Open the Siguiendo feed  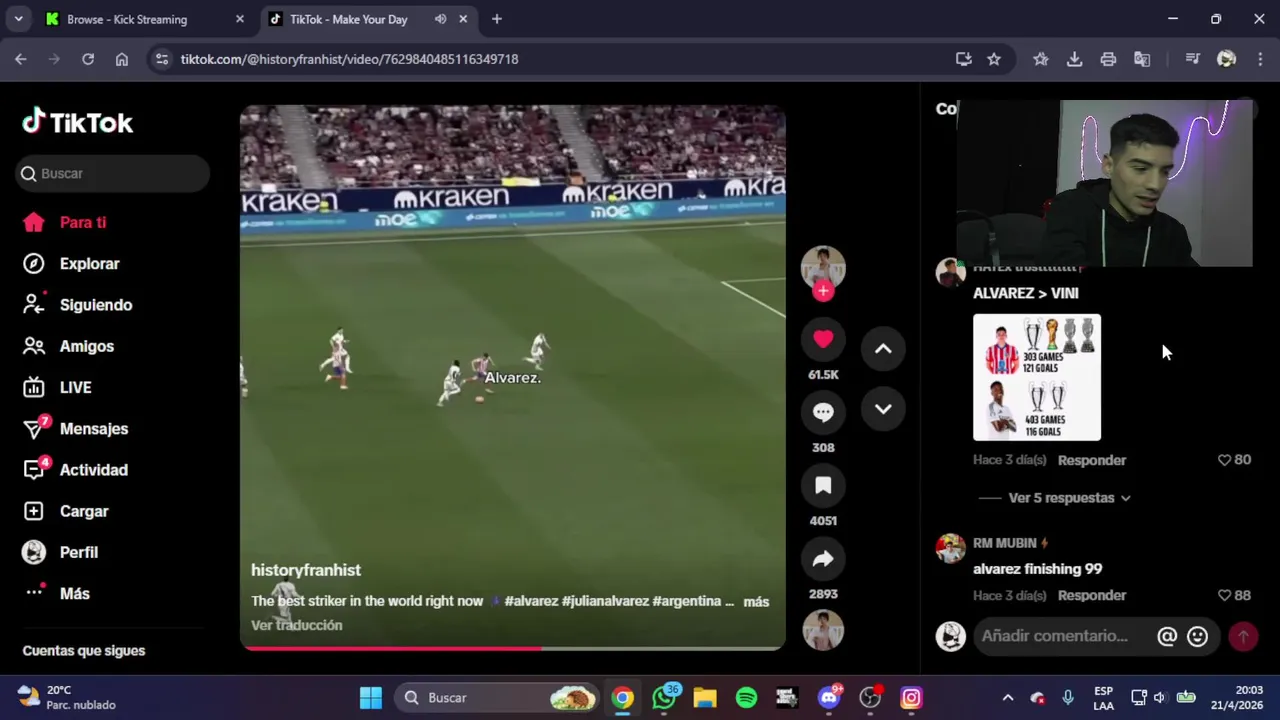point(78,305)
